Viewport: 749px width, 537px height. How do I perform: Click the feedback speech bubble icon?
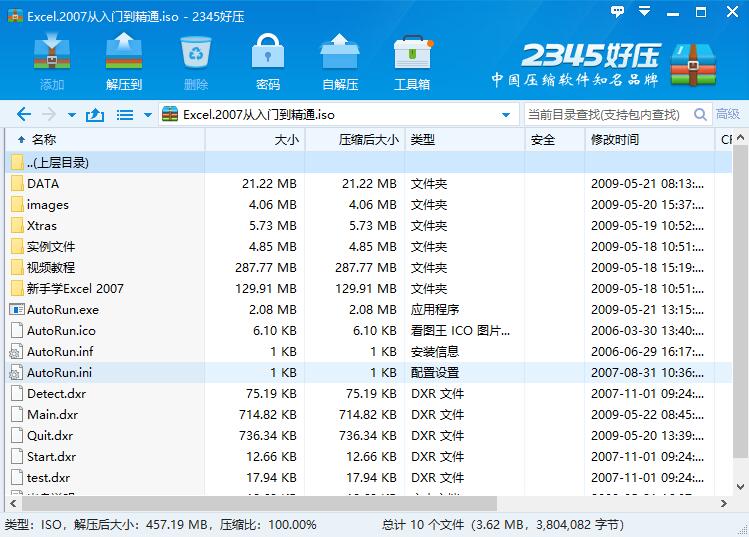click(x=618, y=11)
